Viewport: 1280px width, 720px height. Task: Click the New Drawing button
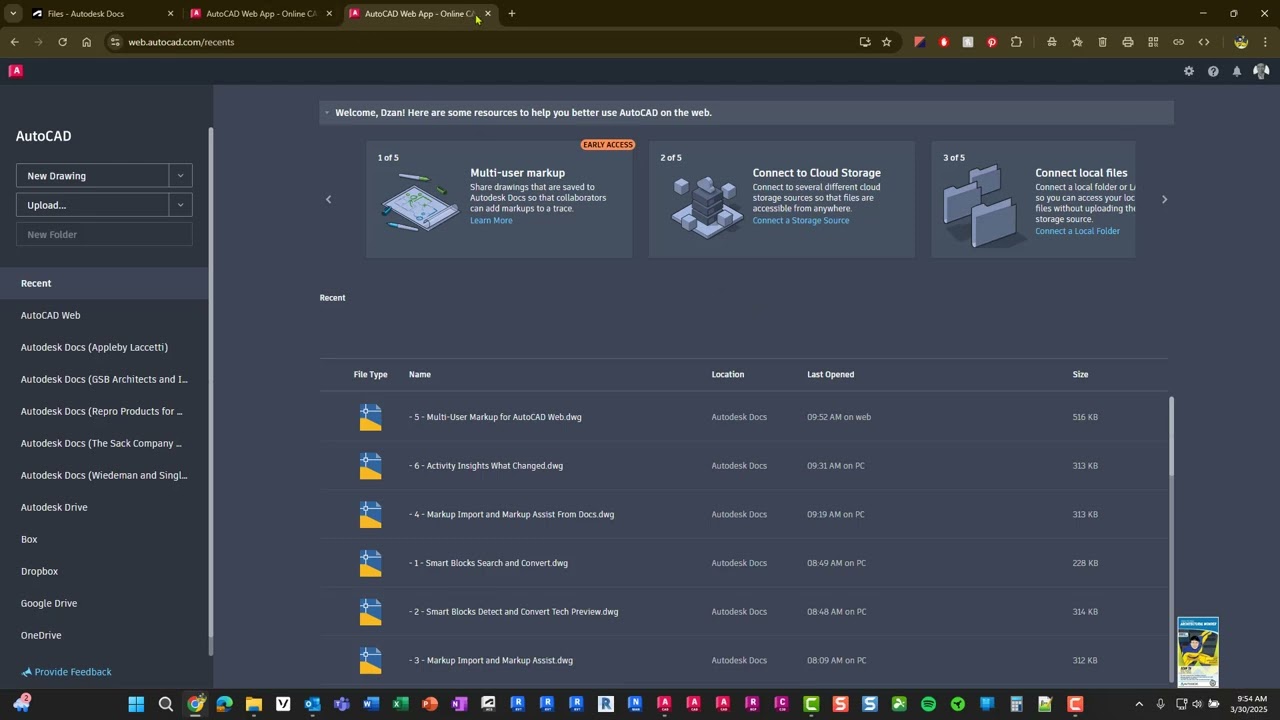[x=93, y=176]
